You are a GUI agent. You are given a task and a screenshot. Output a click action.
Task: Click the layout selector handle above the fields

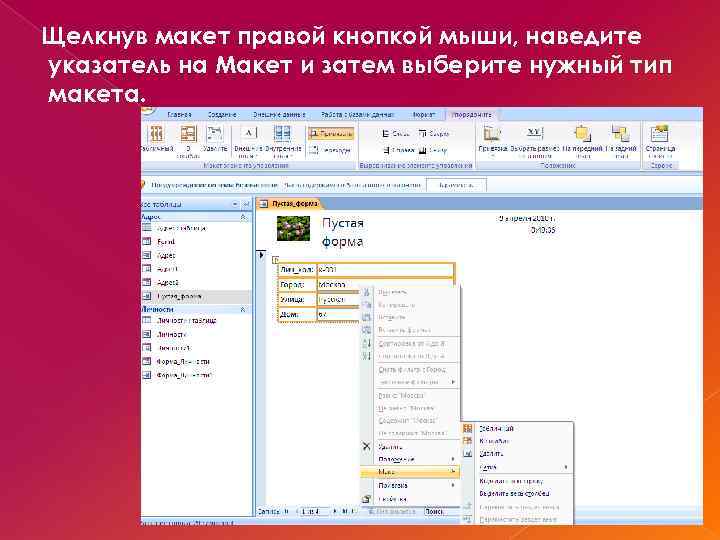(x=275, y=260)
